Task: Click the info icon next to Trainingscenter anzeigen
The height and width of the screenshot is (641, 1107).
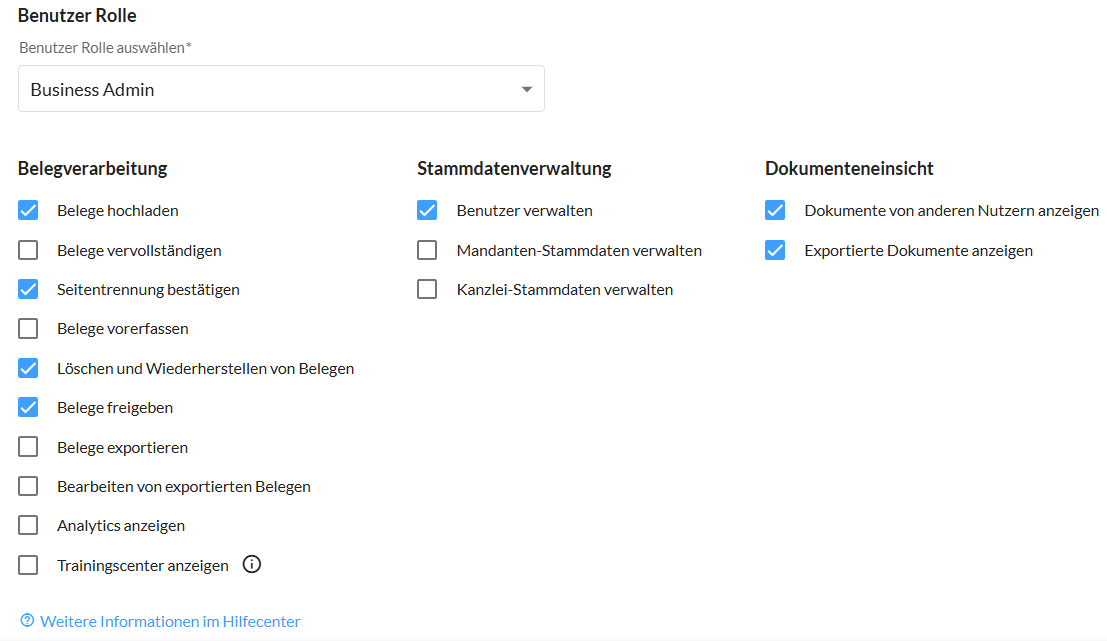Action: pyautogui.click(x=252, y=565)
